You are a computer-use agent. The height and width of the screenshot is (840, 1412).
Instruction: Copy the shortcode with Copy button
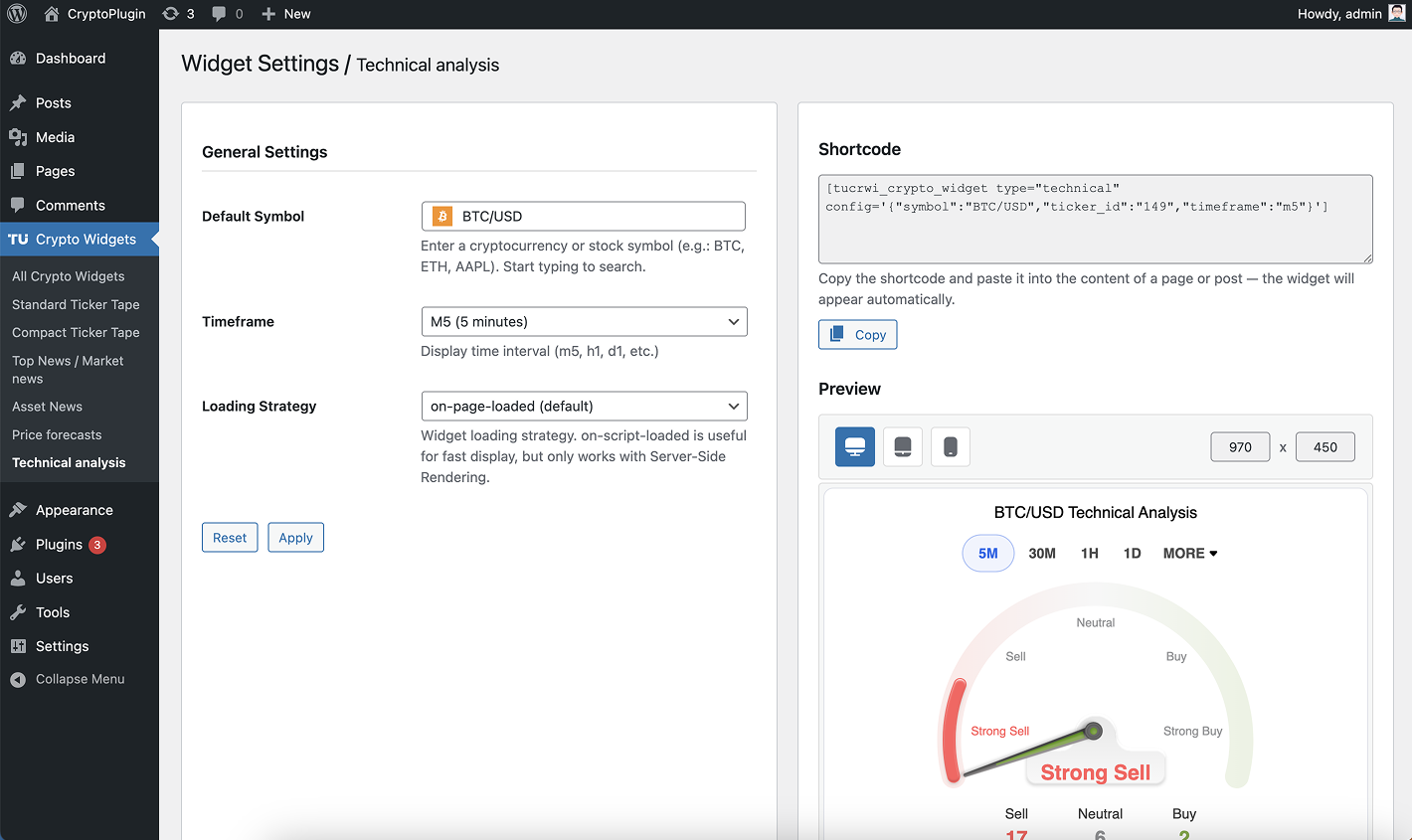click(x=858, y=335)
